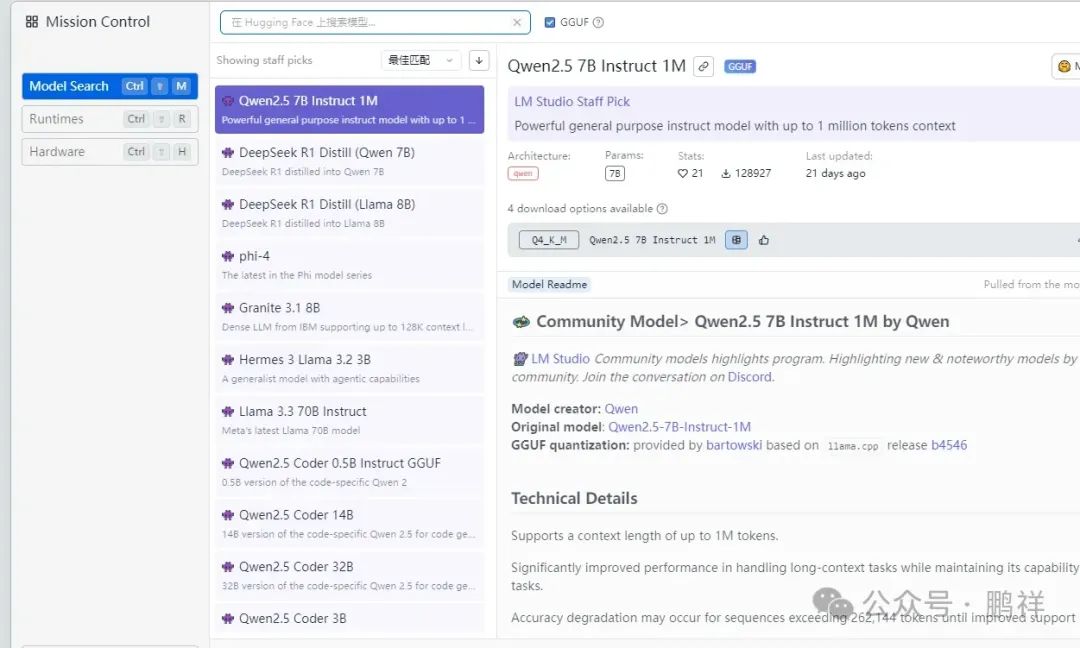
Task: Click the GGUF badge next to title
Action: click(x=740, y=67)
